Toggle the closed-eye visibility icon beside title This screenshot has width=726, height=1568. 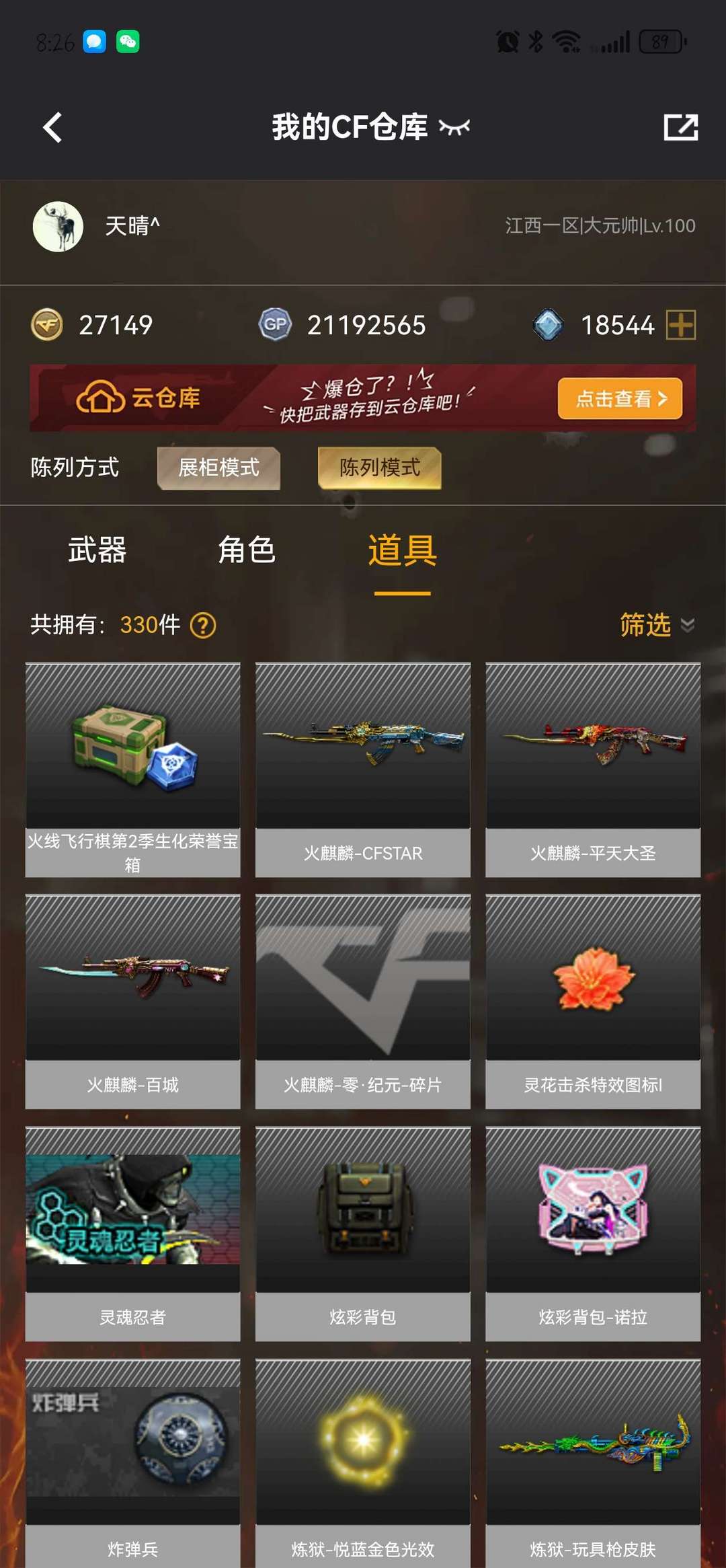(454, 126)
